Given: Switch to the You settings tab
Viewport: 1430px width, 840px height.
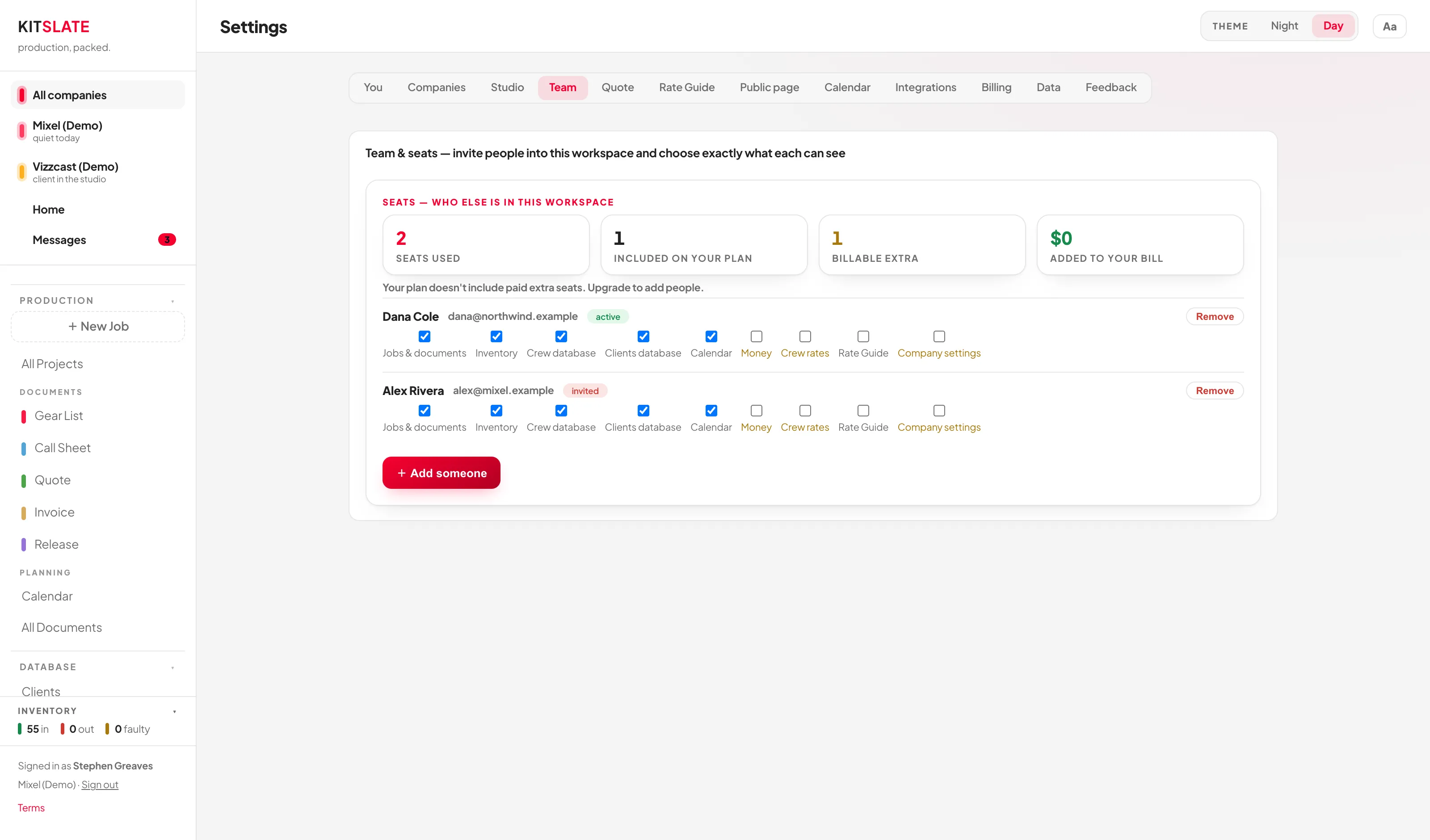Looking at the screenshot, I should [x=373, y=88].
